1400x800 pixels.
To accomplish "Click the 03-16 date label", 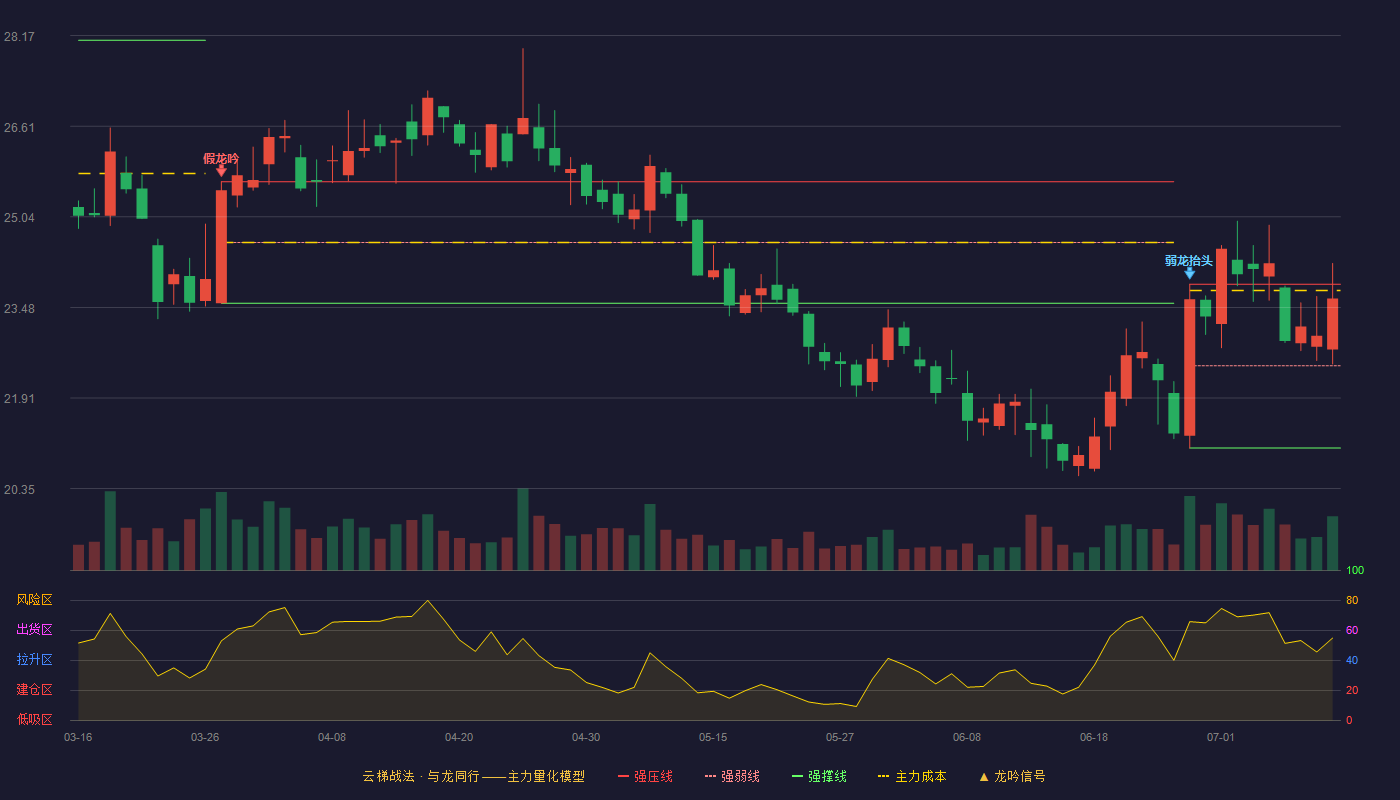I will pos(78,737).
